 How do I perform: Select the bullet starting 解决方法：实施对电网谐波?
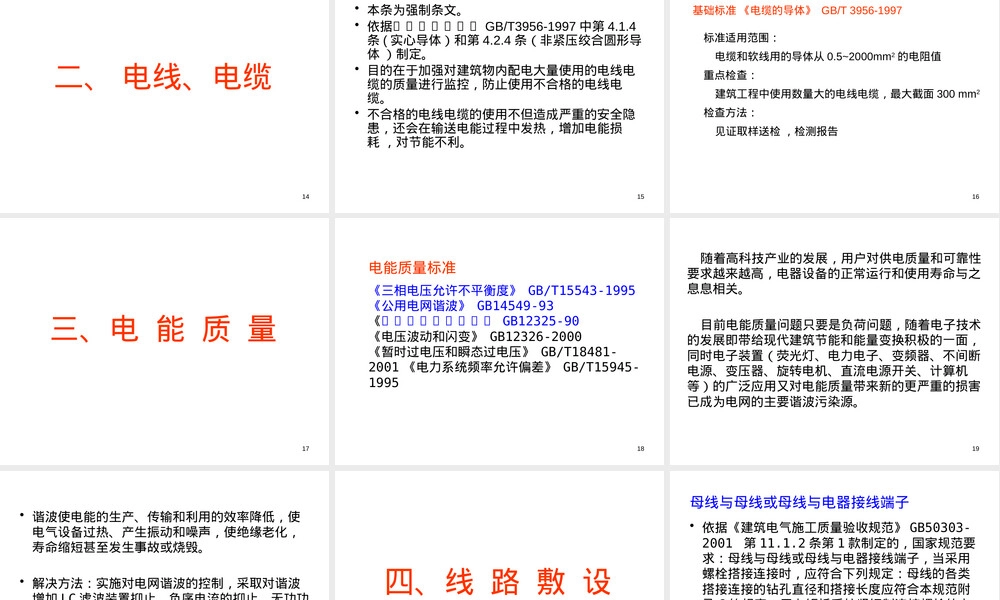171,589
